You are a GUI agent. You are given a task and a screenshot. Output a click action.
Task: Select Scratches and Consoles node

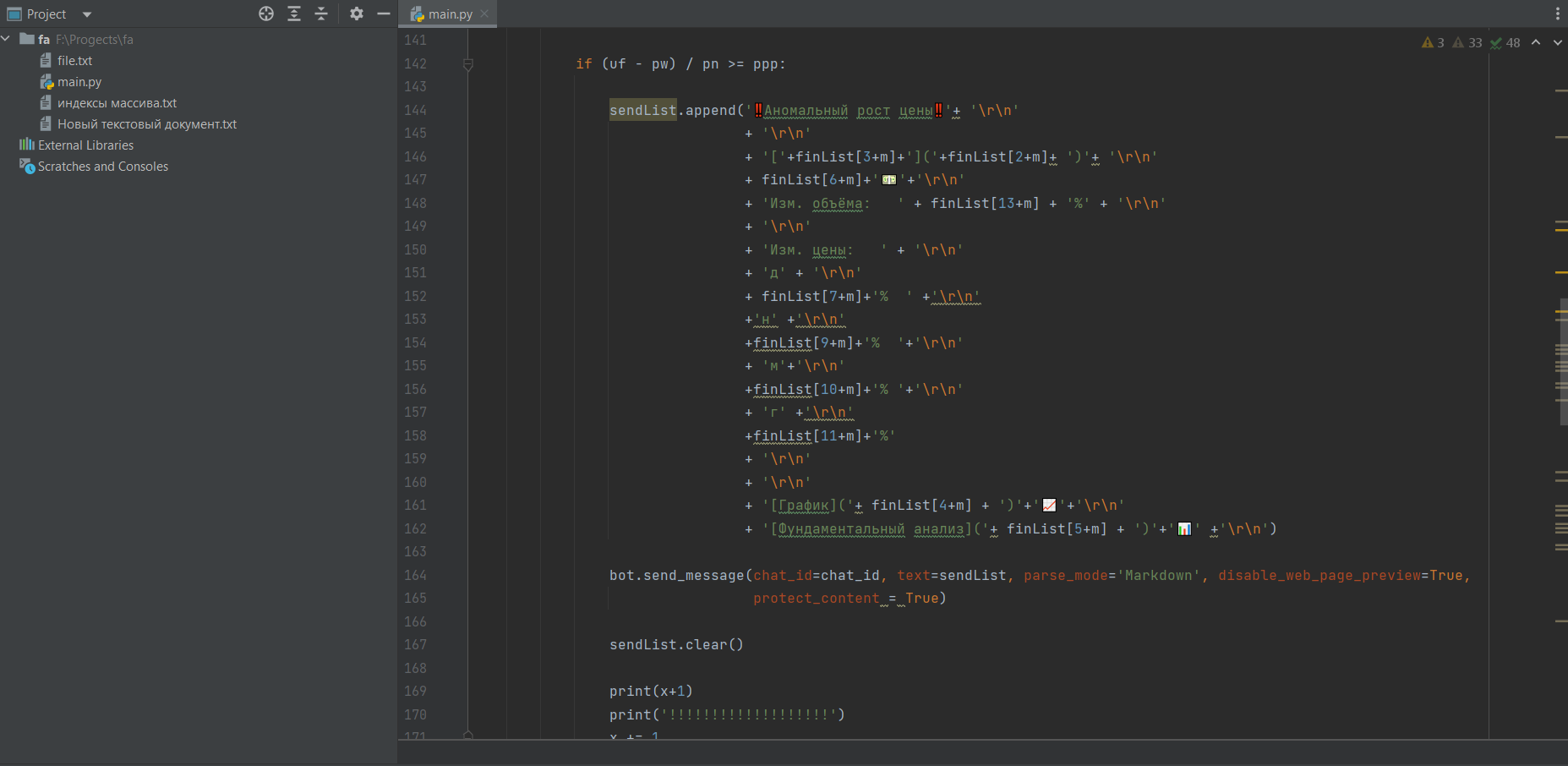(102, 167)
